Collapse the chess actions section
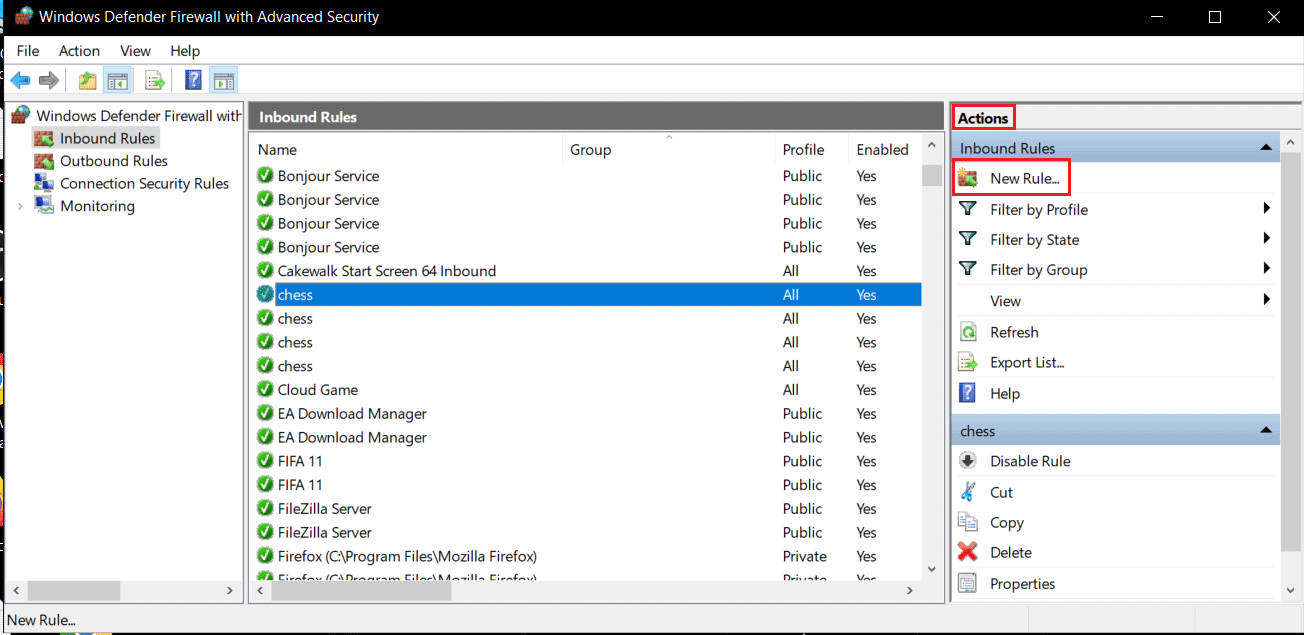Screen dimensions: 1304x635 click(1266, 430)
